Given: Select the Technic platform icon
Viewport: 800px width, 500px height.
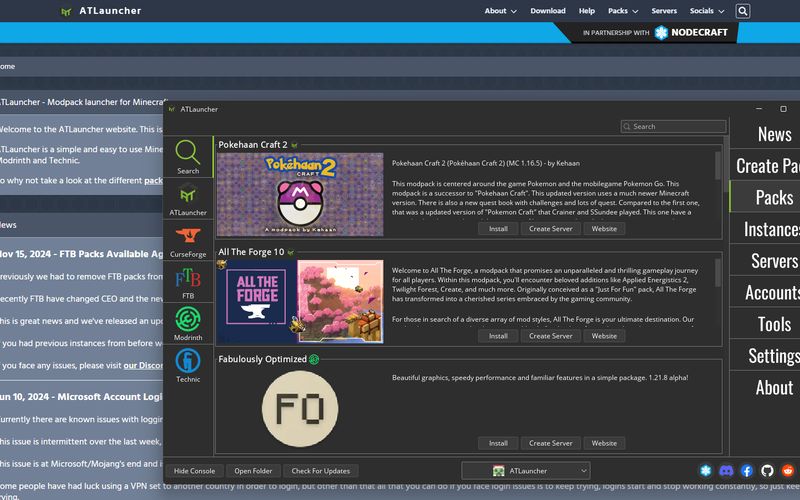Looking at the screenshot, I should (188, 365).
